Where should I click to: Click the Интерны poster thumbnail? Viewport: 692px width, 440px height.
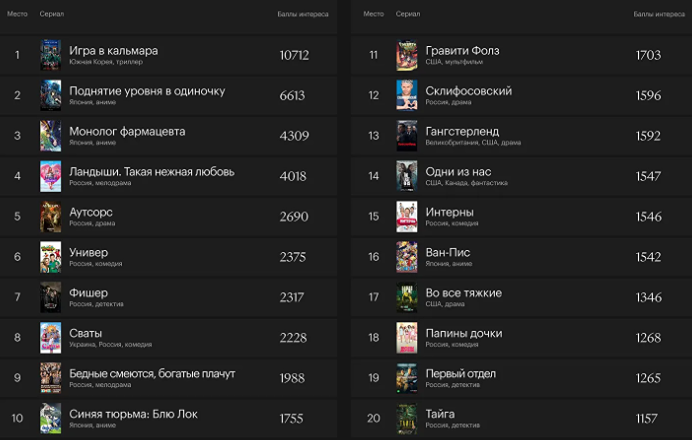tap(406, 216)
